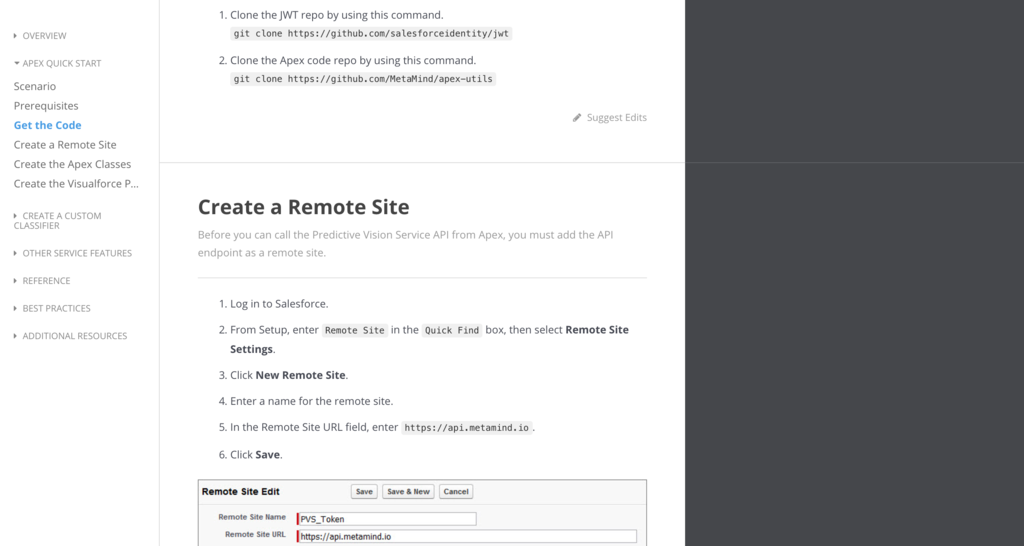Open OTHER SERVICE FEATURES heading

(77, 253)
